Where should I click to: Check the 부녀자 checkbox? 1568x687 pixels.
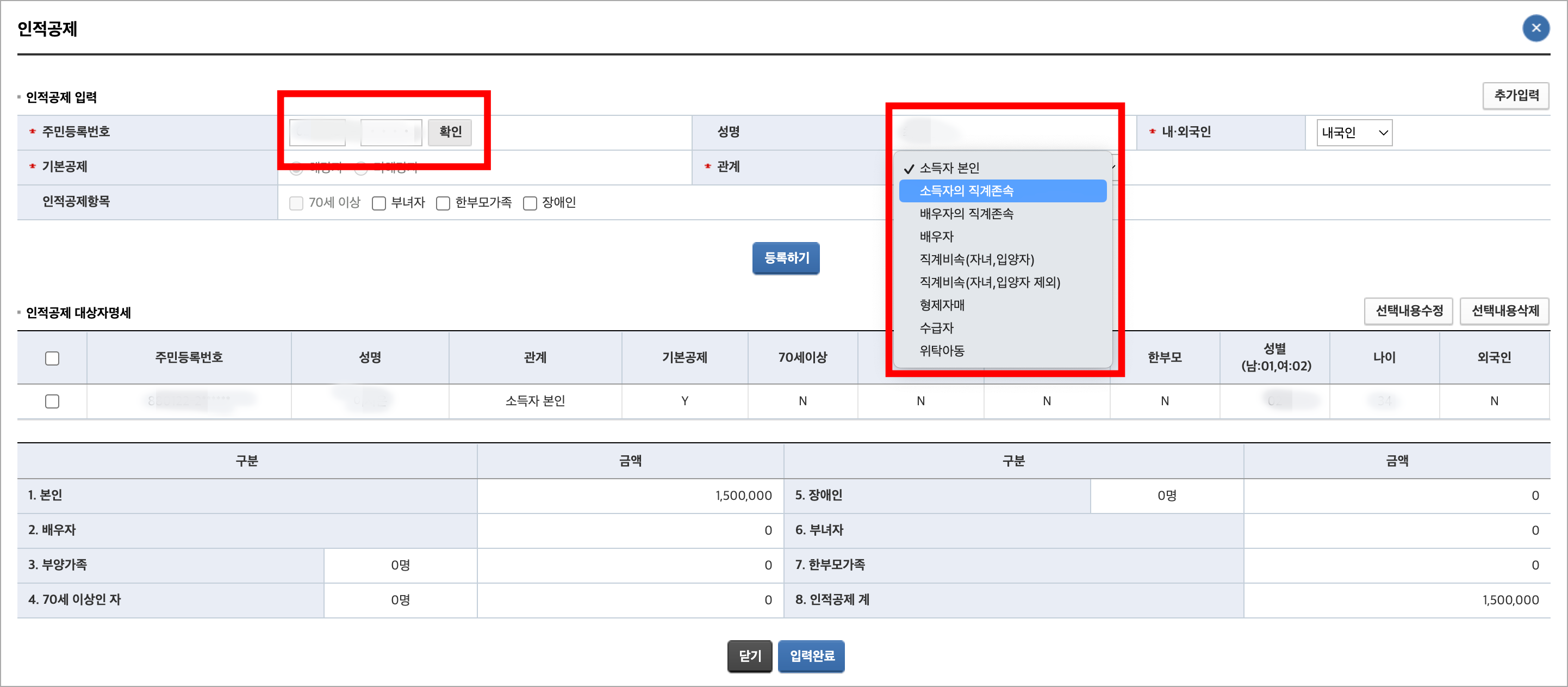point(379,203)
